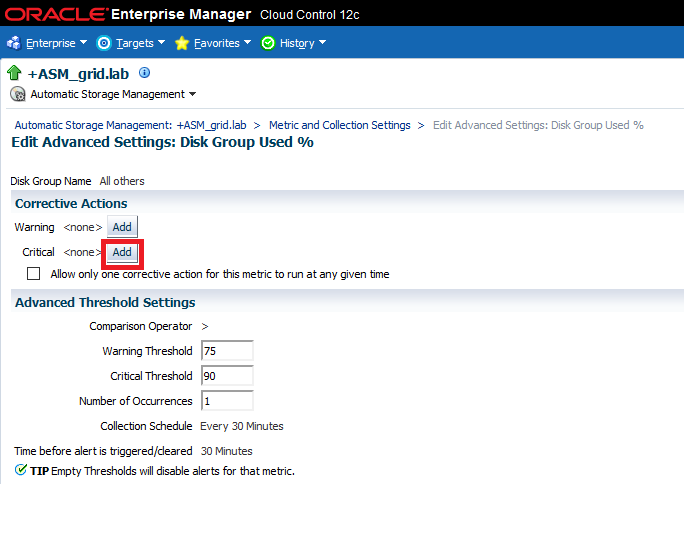Click the greyed Edit Advanced Settings breadcrumb text
The image size is (684, 549).
pyautogui.click(x=538, y=125)
